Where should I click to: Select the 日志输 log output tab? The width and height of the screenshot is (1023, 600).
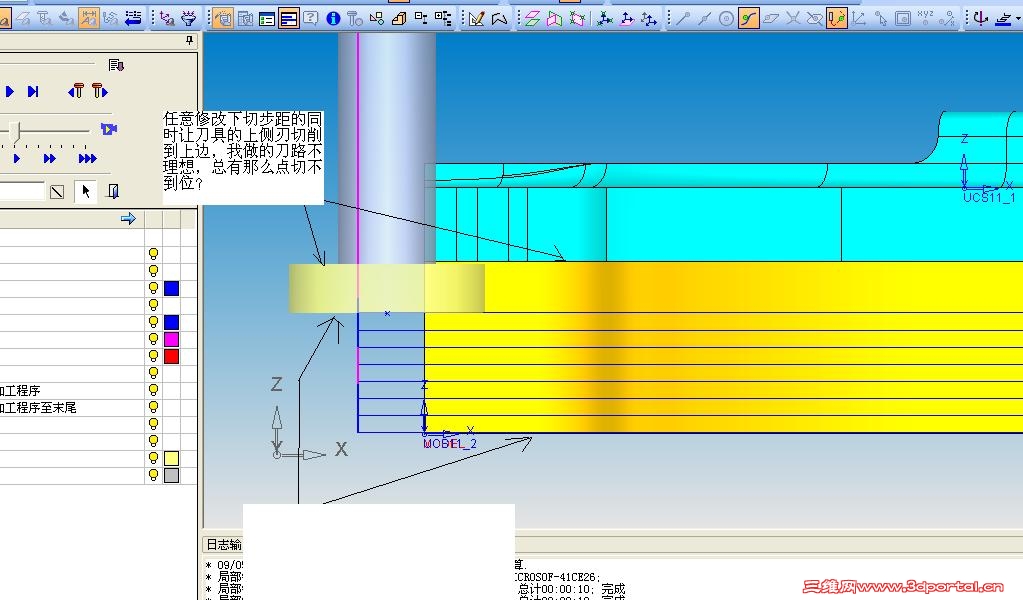point(223,545)
